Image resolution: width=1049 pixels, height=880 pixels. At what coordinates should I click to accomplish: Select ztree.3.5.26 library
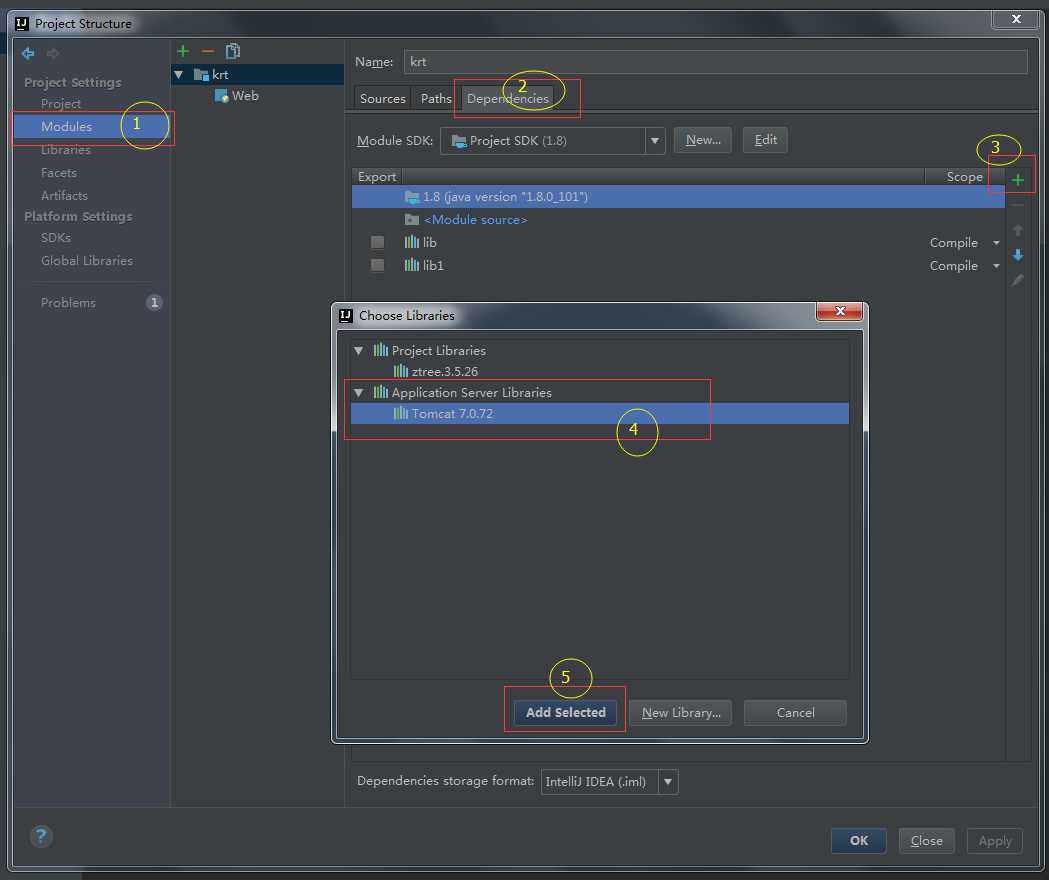coord(599,371)
